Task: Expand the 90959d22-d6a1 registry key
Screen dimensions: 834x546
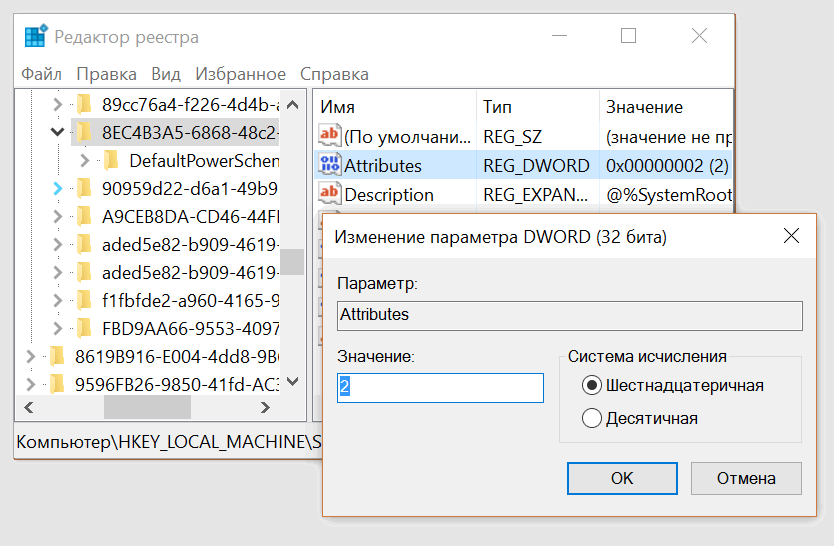Action: click(x=58, y=188)
